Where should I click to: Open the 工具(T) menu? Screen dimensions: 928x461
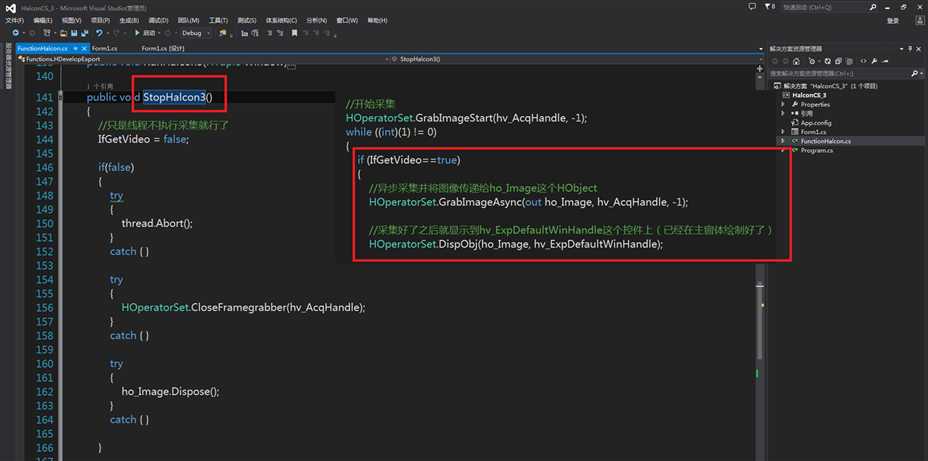(218, 21)
